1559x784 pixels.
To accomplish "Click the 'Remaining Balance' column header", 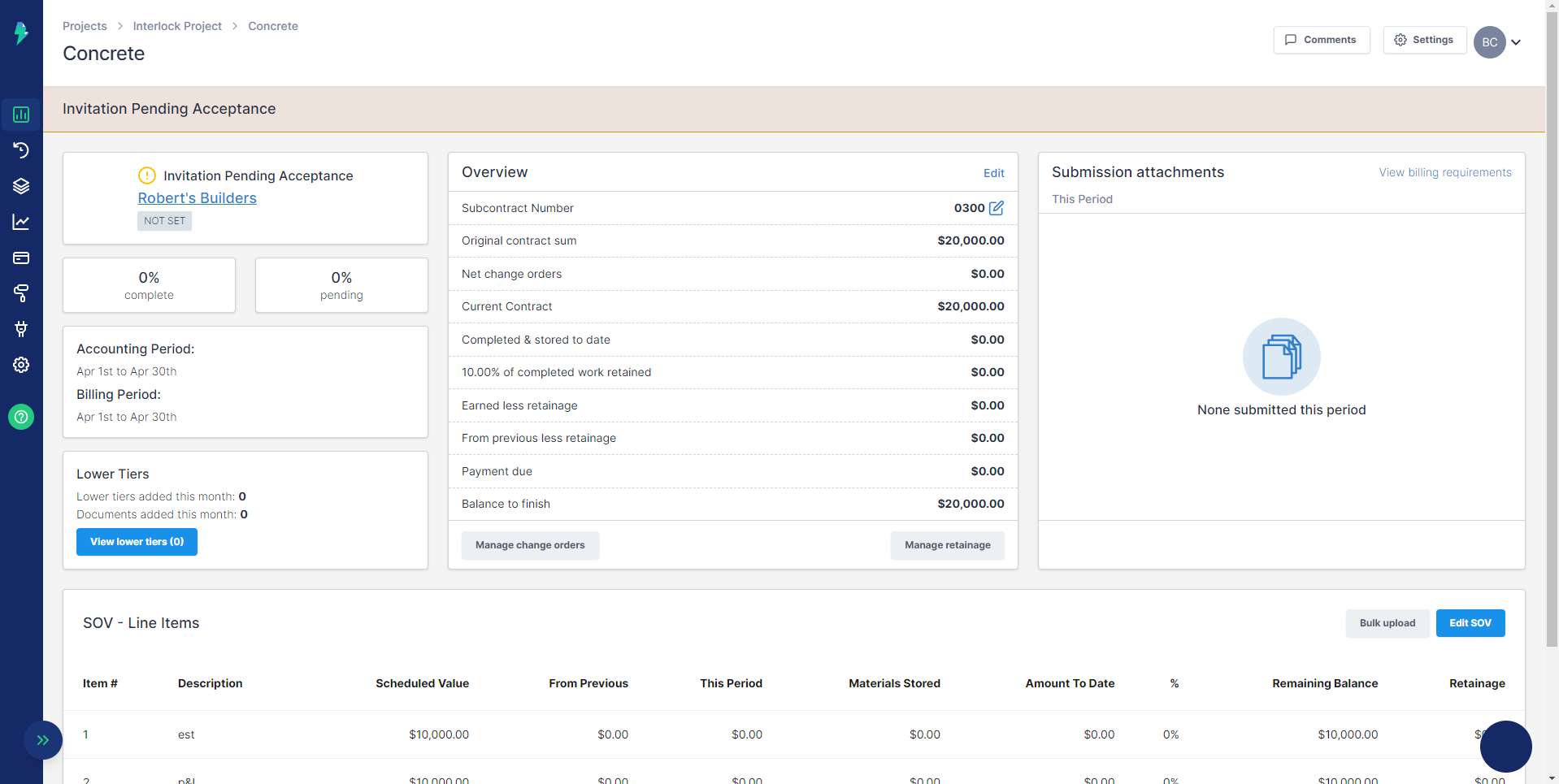I will pos(1325,683).
